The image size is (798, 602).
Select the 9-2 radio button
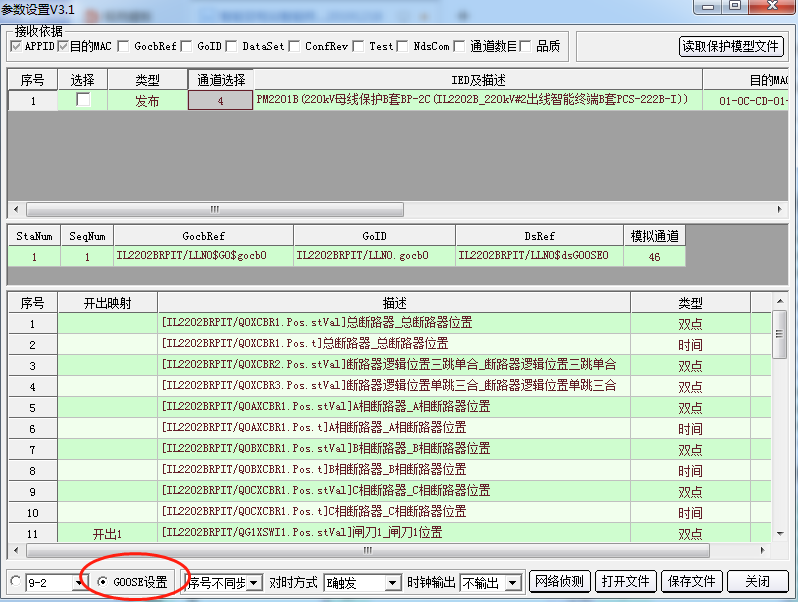(16, 582)
